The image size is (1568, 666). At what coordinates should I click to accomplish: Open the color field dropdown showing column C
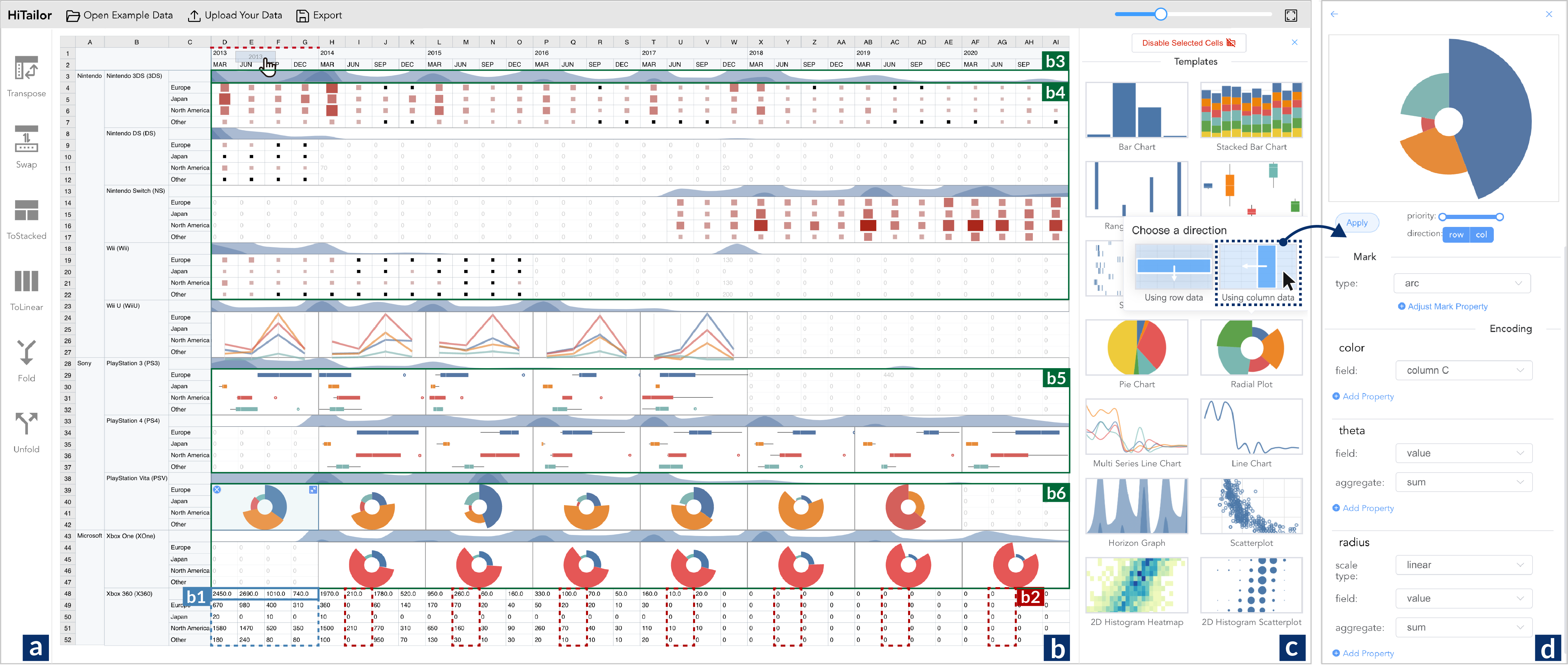(x=1463, y=370)
